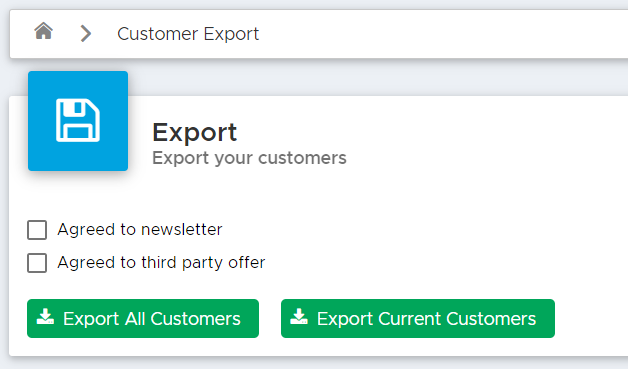Viewport: 628px width, 369px height.
Task: Toggle third party offer via its label text
Action: tap(161, 263)
